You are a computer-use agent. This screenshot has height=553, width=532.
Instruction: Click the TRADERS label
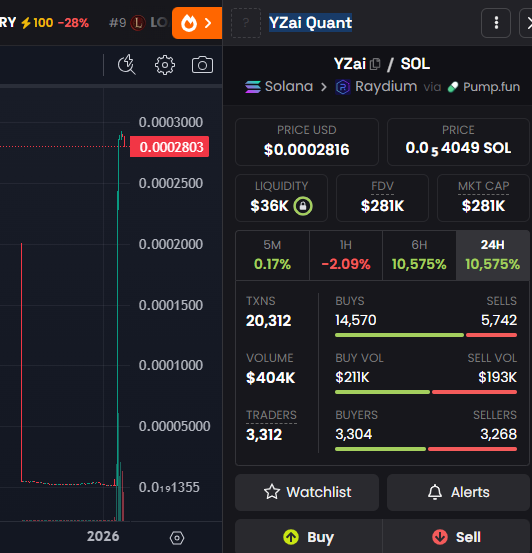click(x=271, y=415)
